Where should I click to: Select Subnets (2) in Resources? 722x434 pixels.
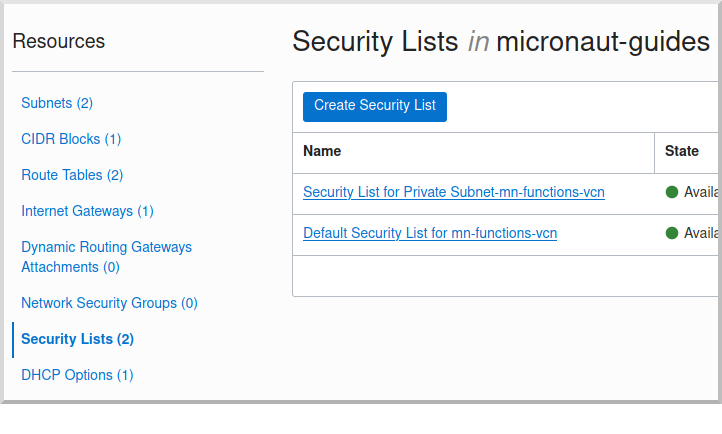click(57, 103)
